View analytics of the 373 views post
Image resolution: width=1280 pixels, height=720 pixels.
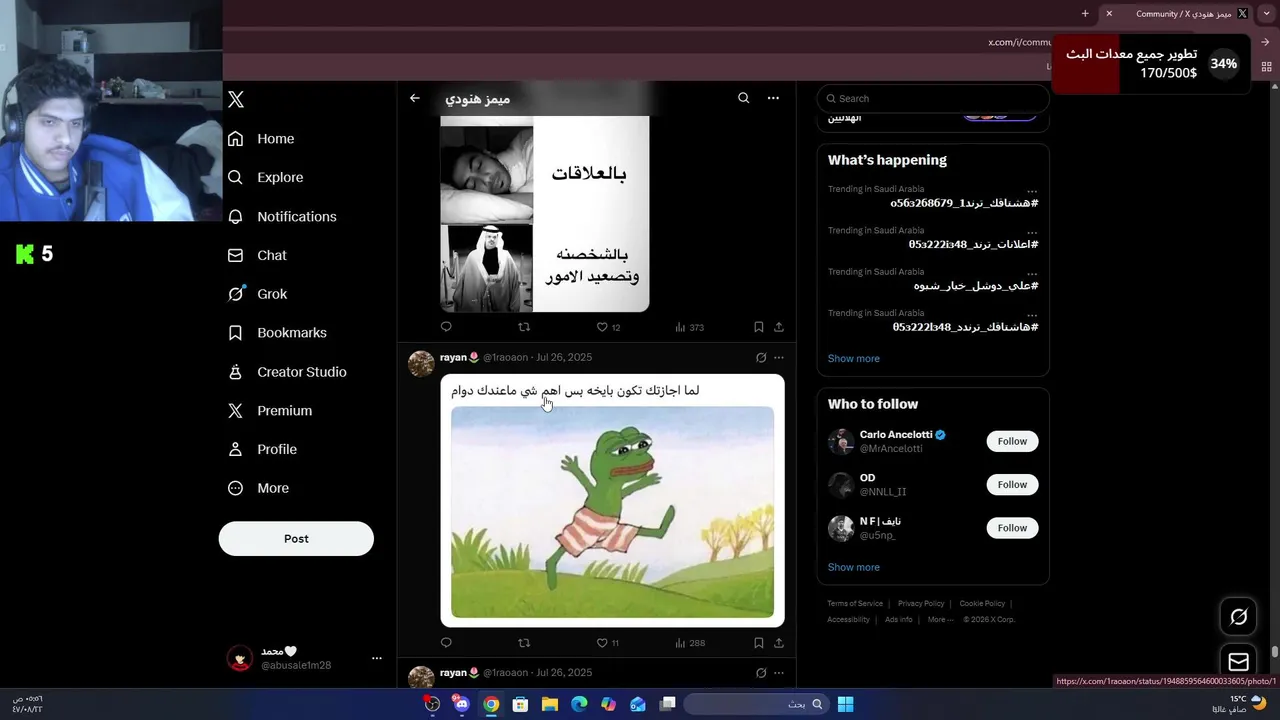[x=689, y=327]
